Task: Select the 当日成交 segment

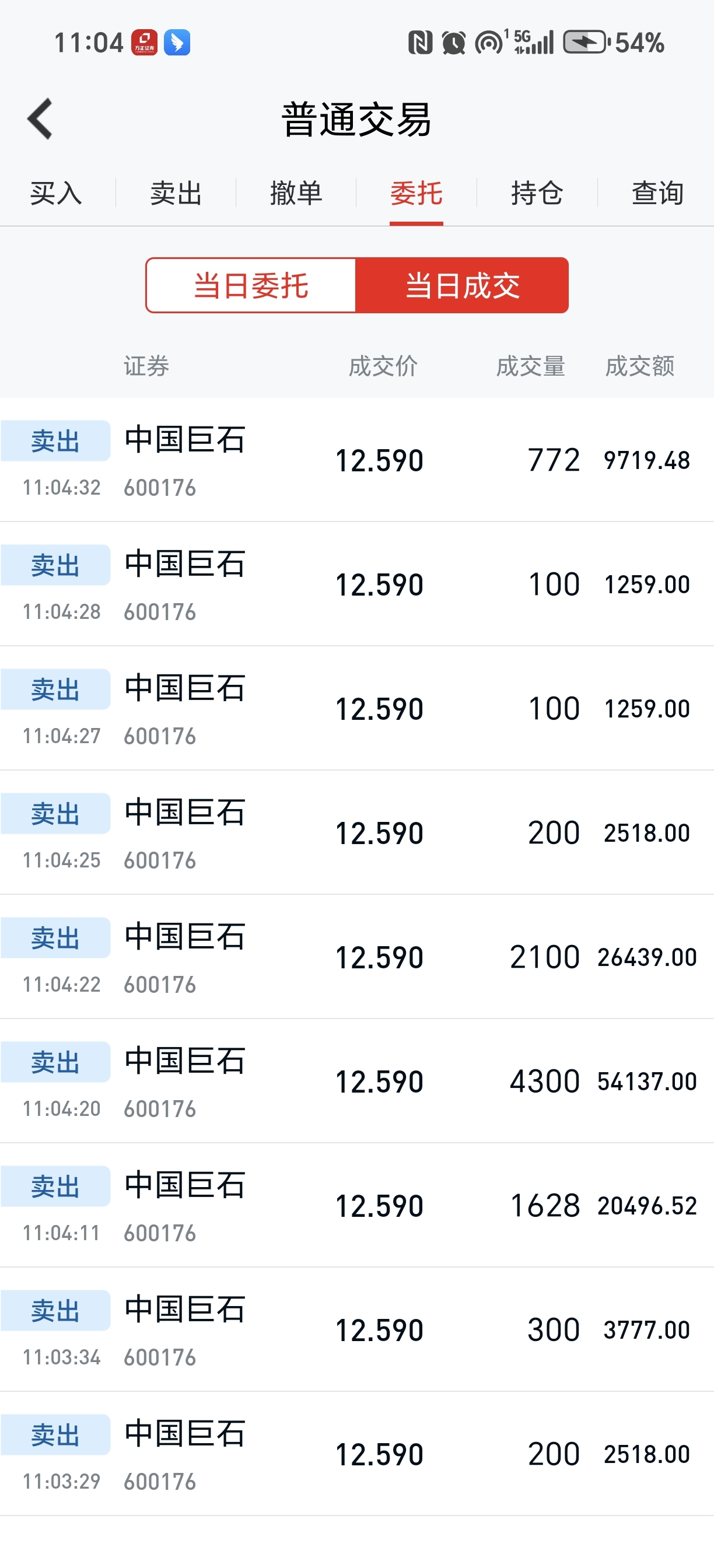Action: 463,285
